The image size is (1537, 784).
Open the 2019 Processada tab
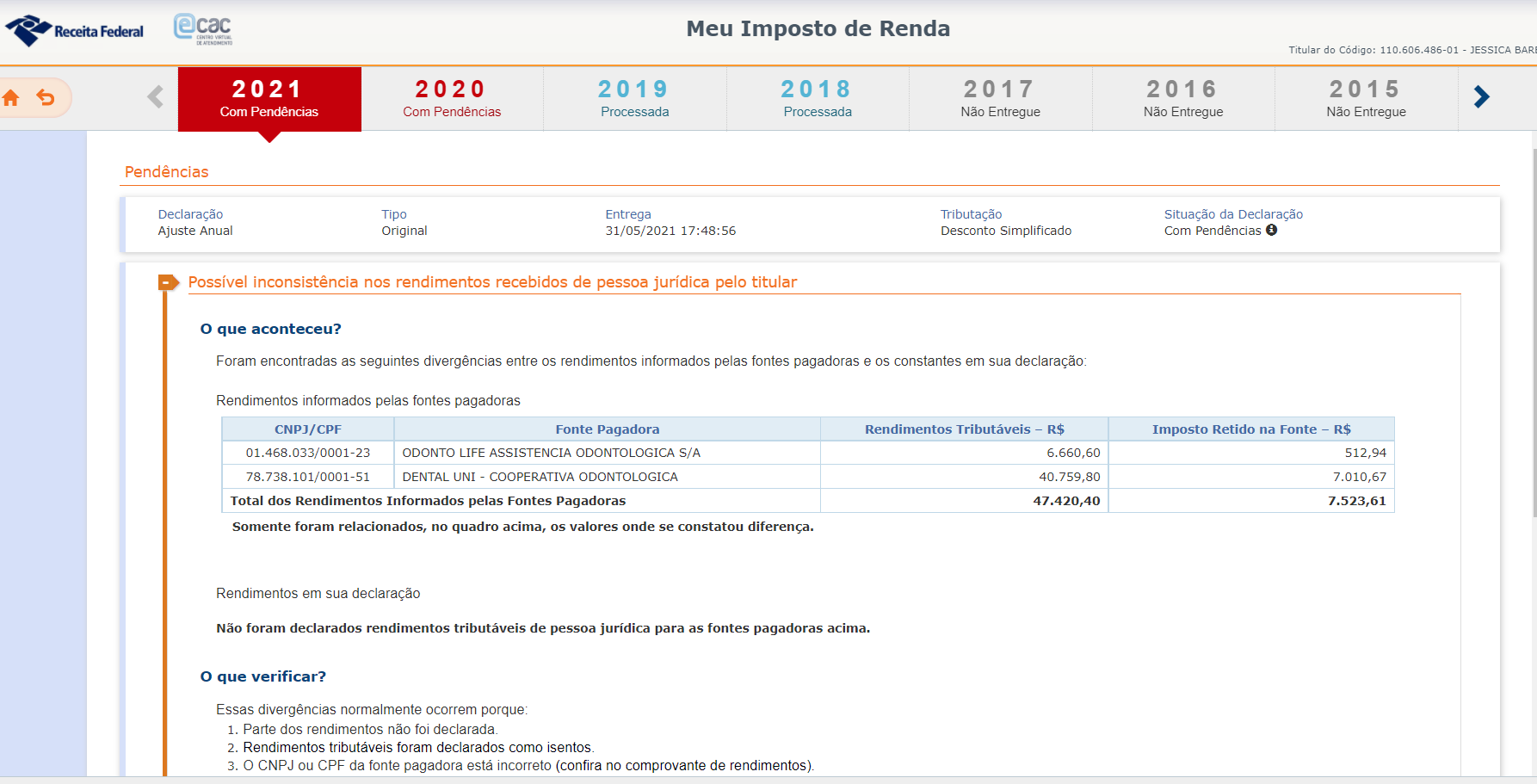pos(634,99)
